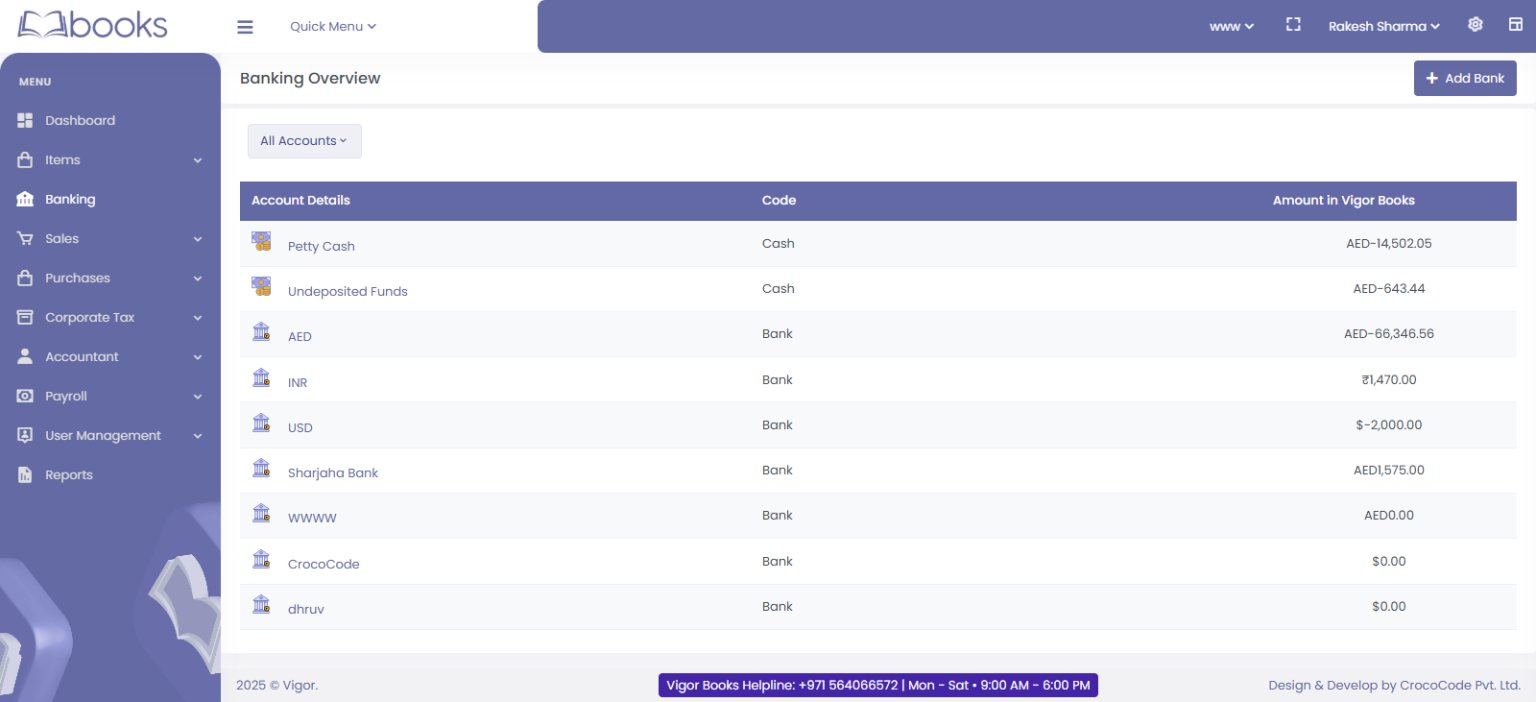Click the Account Details column header
This screenshot has width=1536, height=702.
point(301,200)
